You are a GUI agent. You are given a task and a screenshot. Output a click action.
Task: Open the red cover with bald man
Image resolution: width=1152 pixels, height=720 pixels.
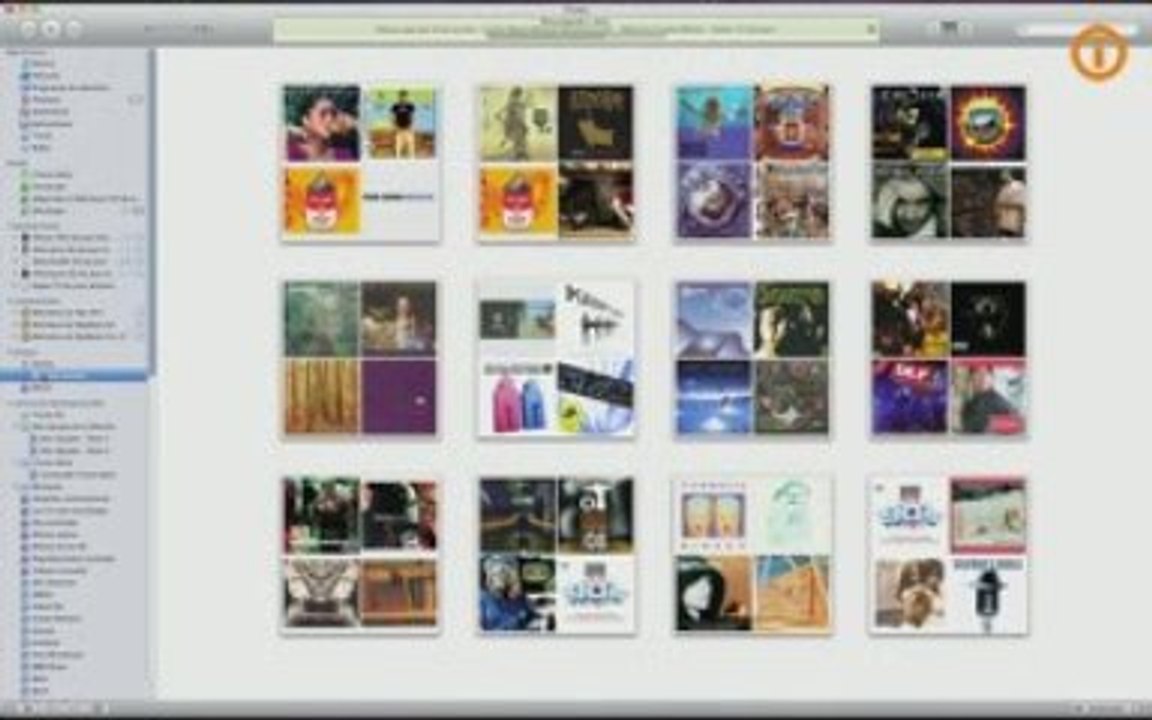pyautogui.click(x=988, y=396)
